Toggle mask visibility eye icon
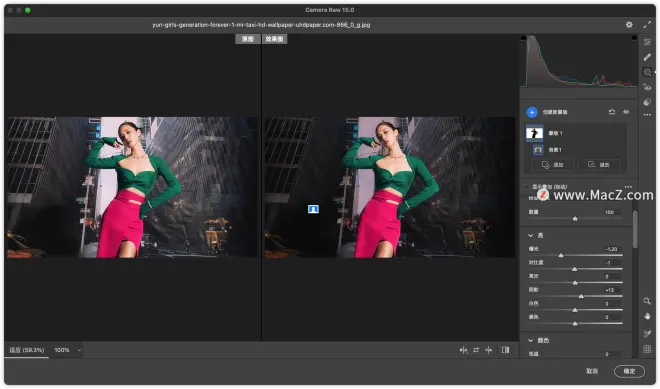 pos(626,112)
